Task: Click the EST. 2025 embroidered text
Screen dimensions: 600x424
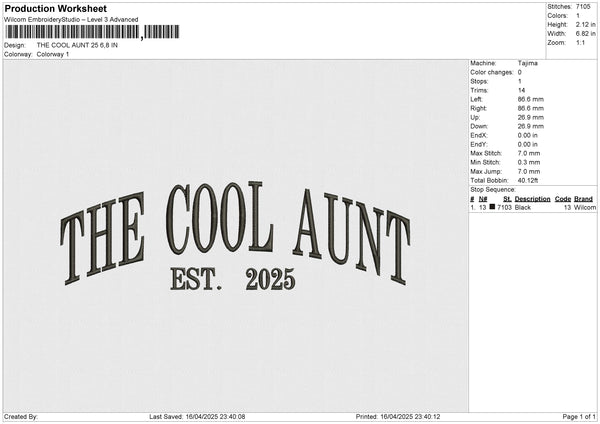Action: (x=233, y=279)
